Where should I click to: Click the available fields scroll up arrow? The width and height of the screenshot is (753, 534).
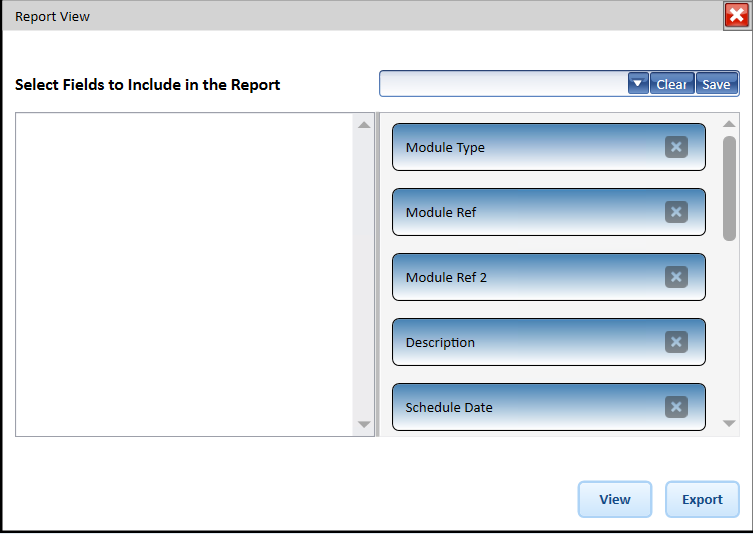click(x=364, y=125)
